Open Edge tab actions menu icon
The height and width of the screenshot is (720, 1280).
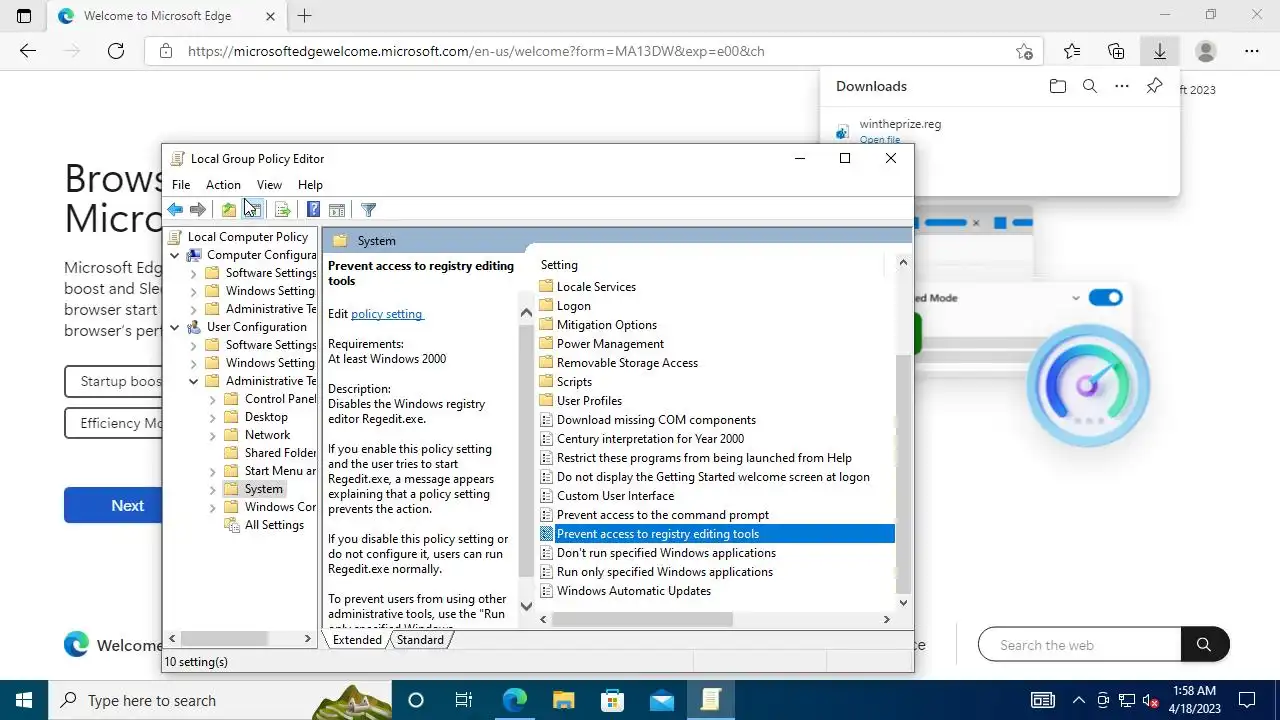click(x=24, y=16)
